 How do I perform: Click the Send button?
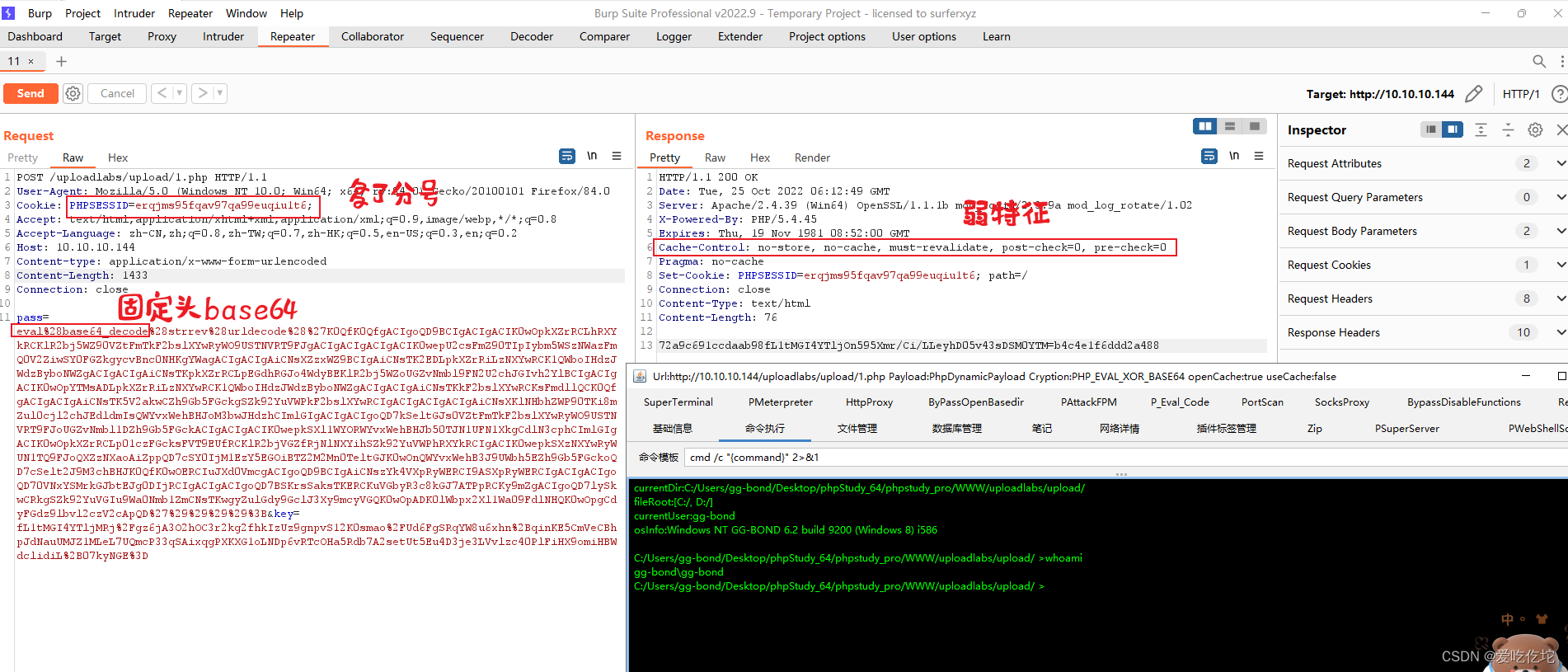pos(31,93)
